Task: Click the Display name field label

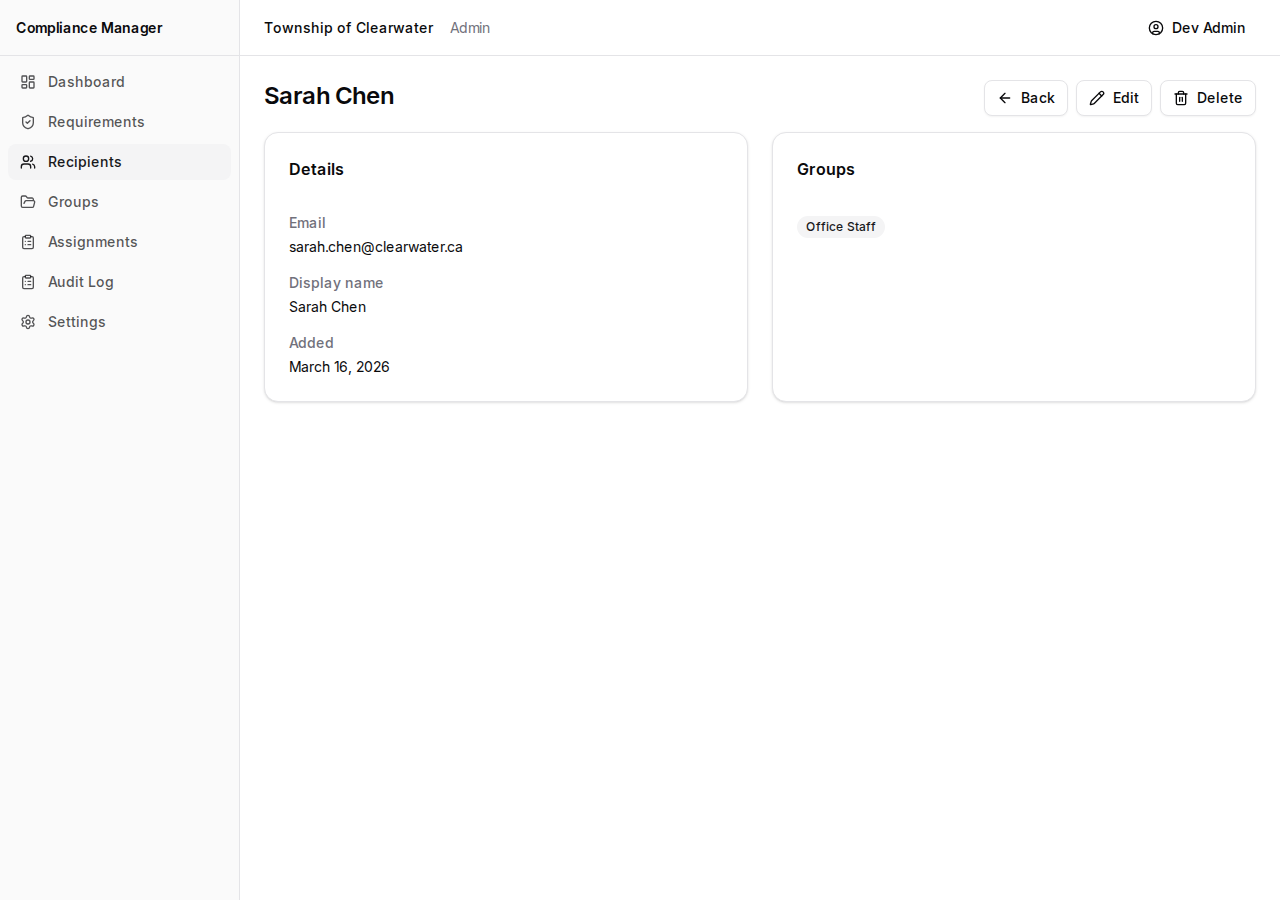Action: [336, 283]
